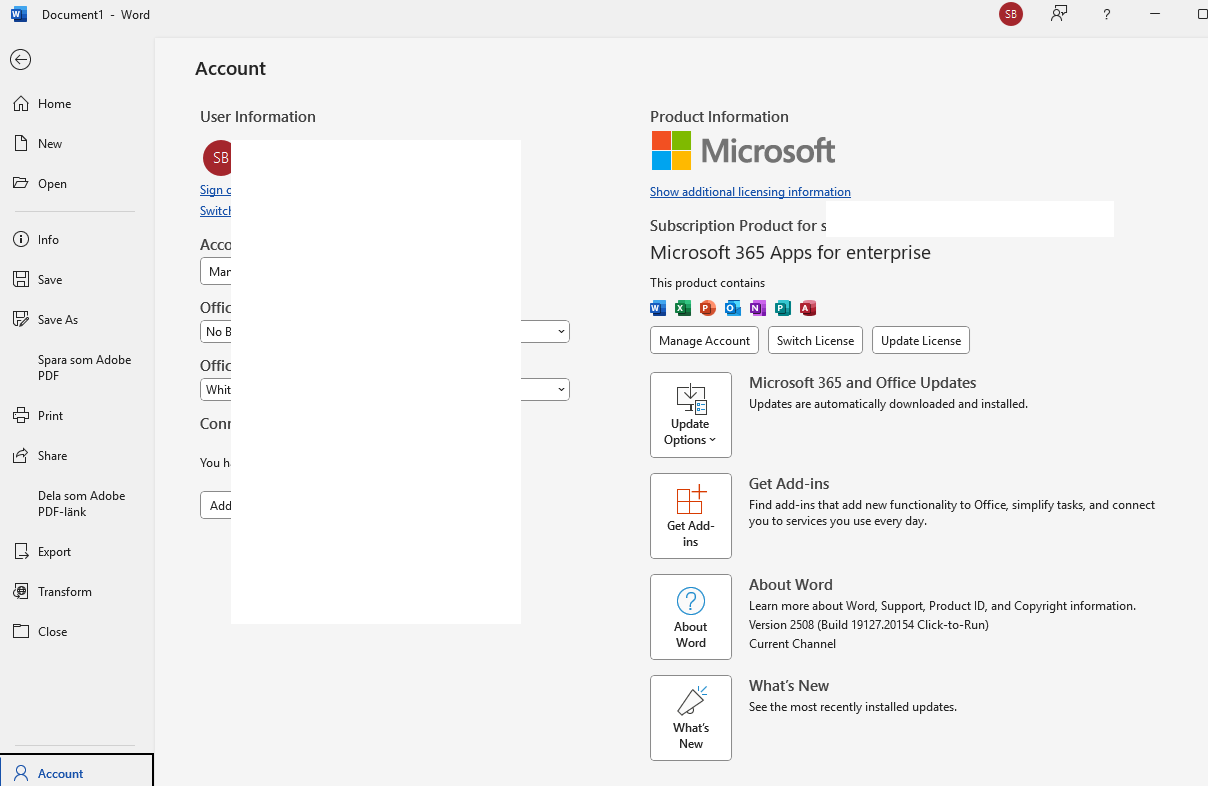This screenshot has height=786, width=1208.
Task: Click the Manage Account button
Action: 704,340
